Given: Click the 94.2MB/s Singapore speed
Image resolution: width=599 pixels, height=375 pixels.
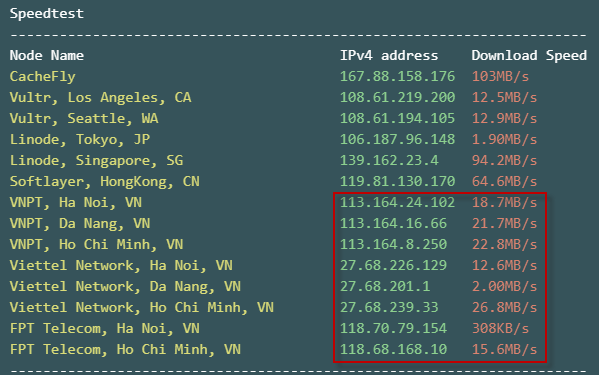Looking at the screenshot, I should click(x=504, y=160).
